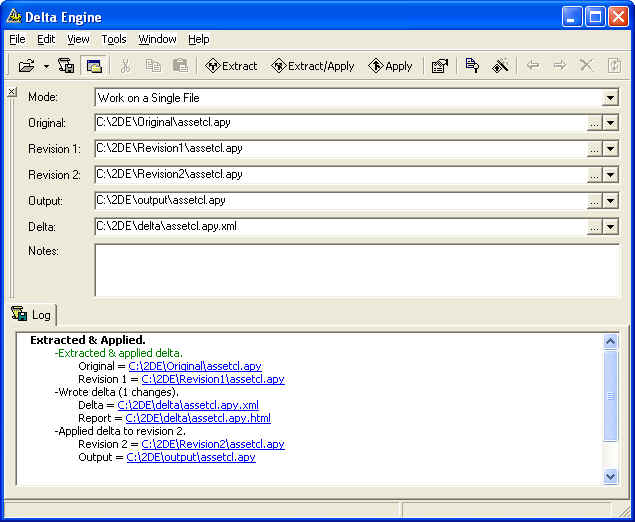
Task: Browse for Delta file with ellipsis
Action: 594,227
